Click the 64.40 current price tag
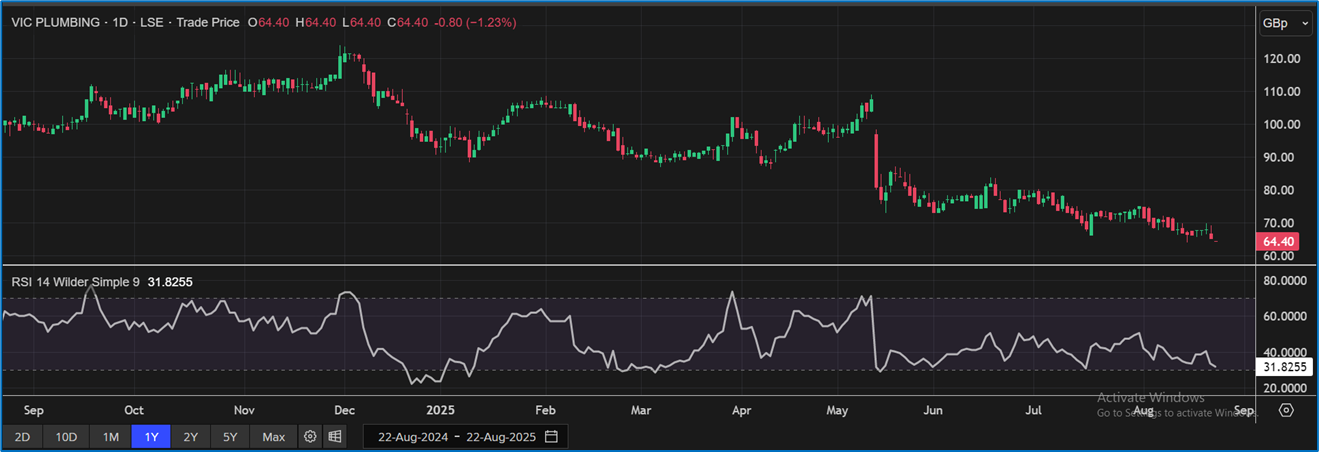This screenshot has width=1319, height=452. [1280, 241]
